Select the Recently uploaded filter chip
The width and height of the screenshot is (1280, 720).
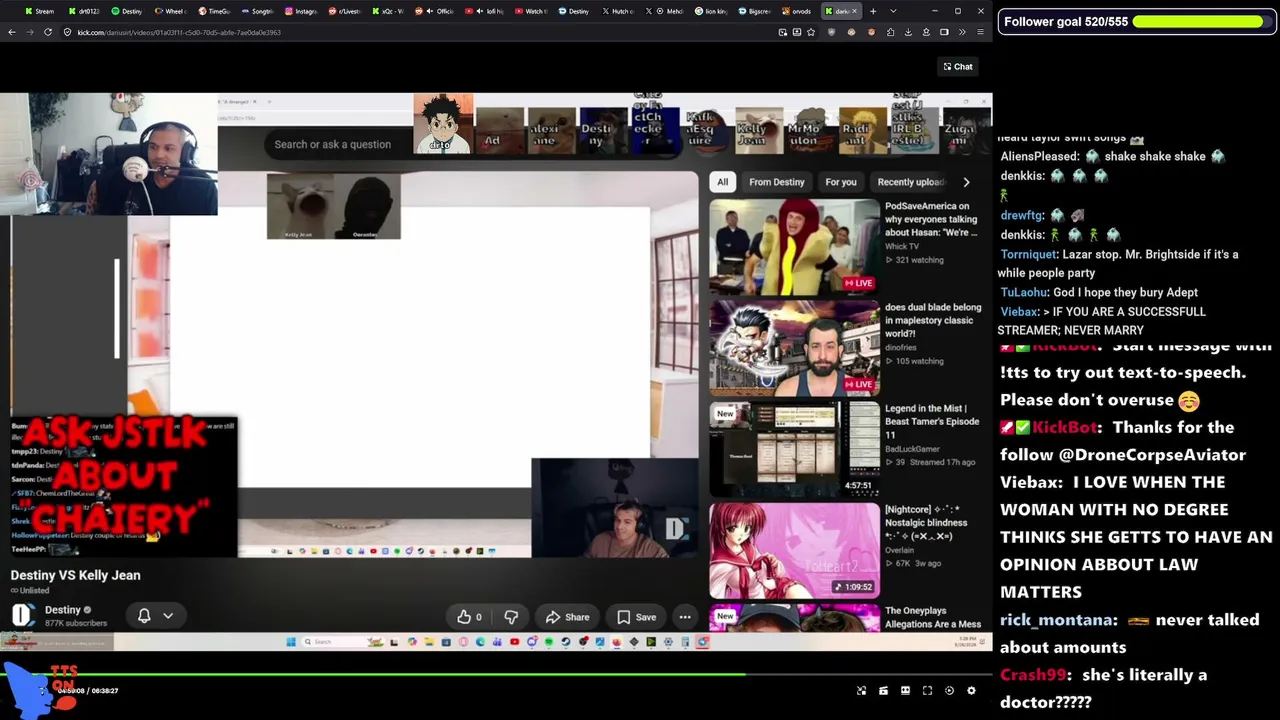910,182
